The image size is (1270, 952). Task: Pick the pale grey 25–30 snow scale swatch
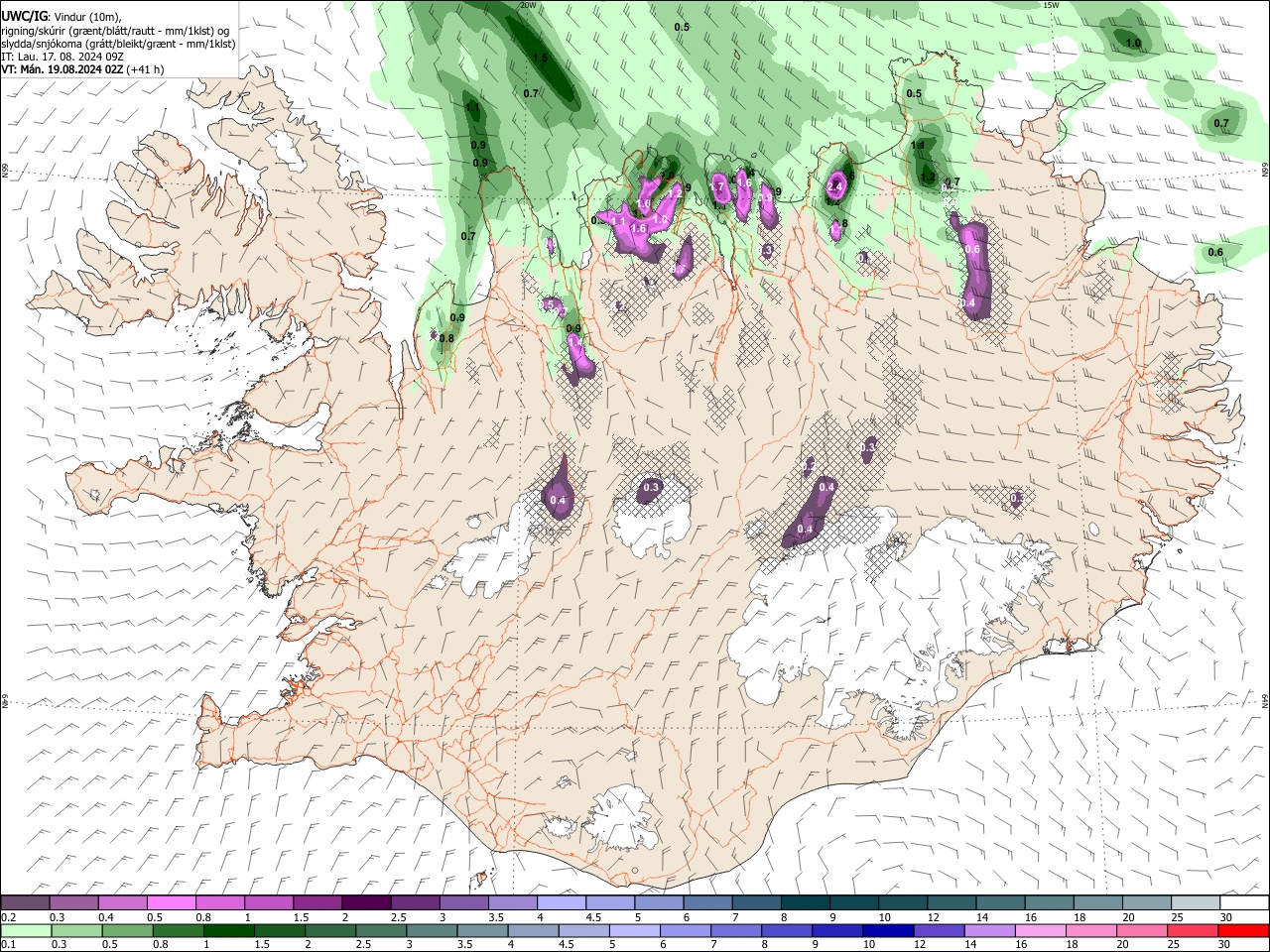1195,902
